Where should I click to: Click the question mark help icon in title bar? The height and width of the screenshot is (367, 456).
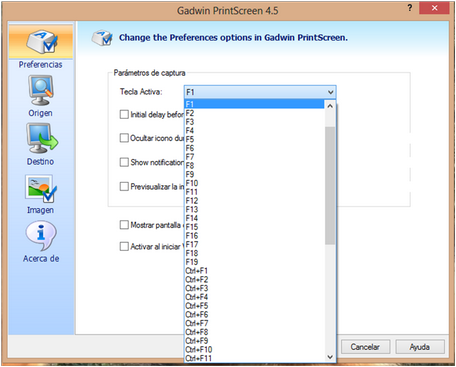click(x=410, y=8)
